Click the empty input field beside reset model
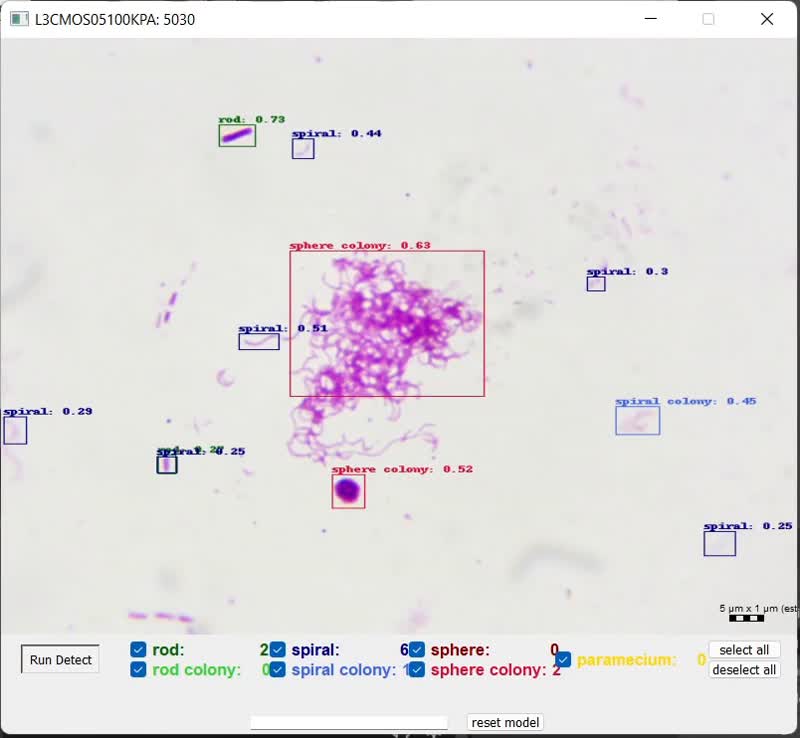 point(349,722)
